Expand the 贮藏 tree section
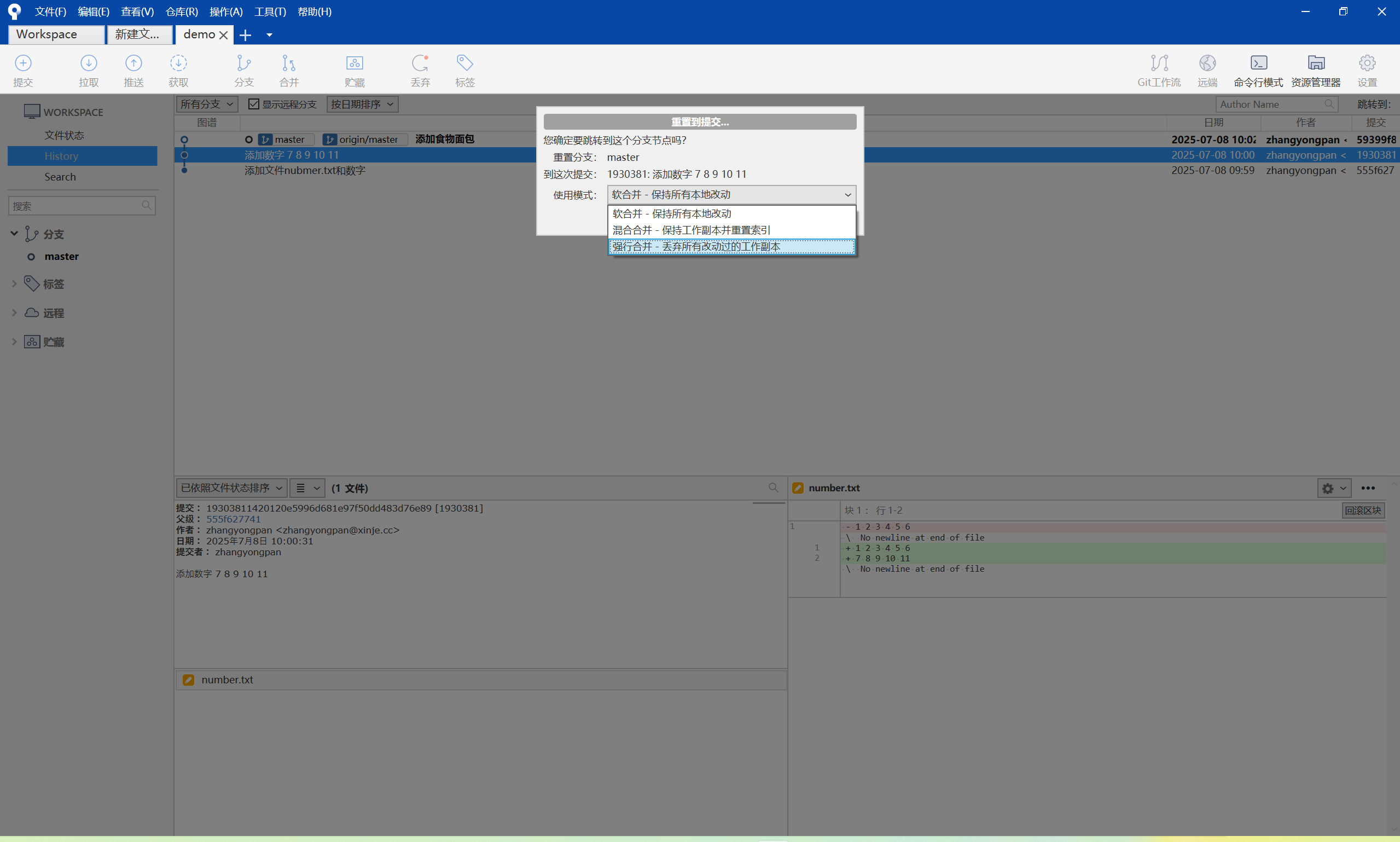The width and height of the screenshot is (1400, 842). point(14,341)
